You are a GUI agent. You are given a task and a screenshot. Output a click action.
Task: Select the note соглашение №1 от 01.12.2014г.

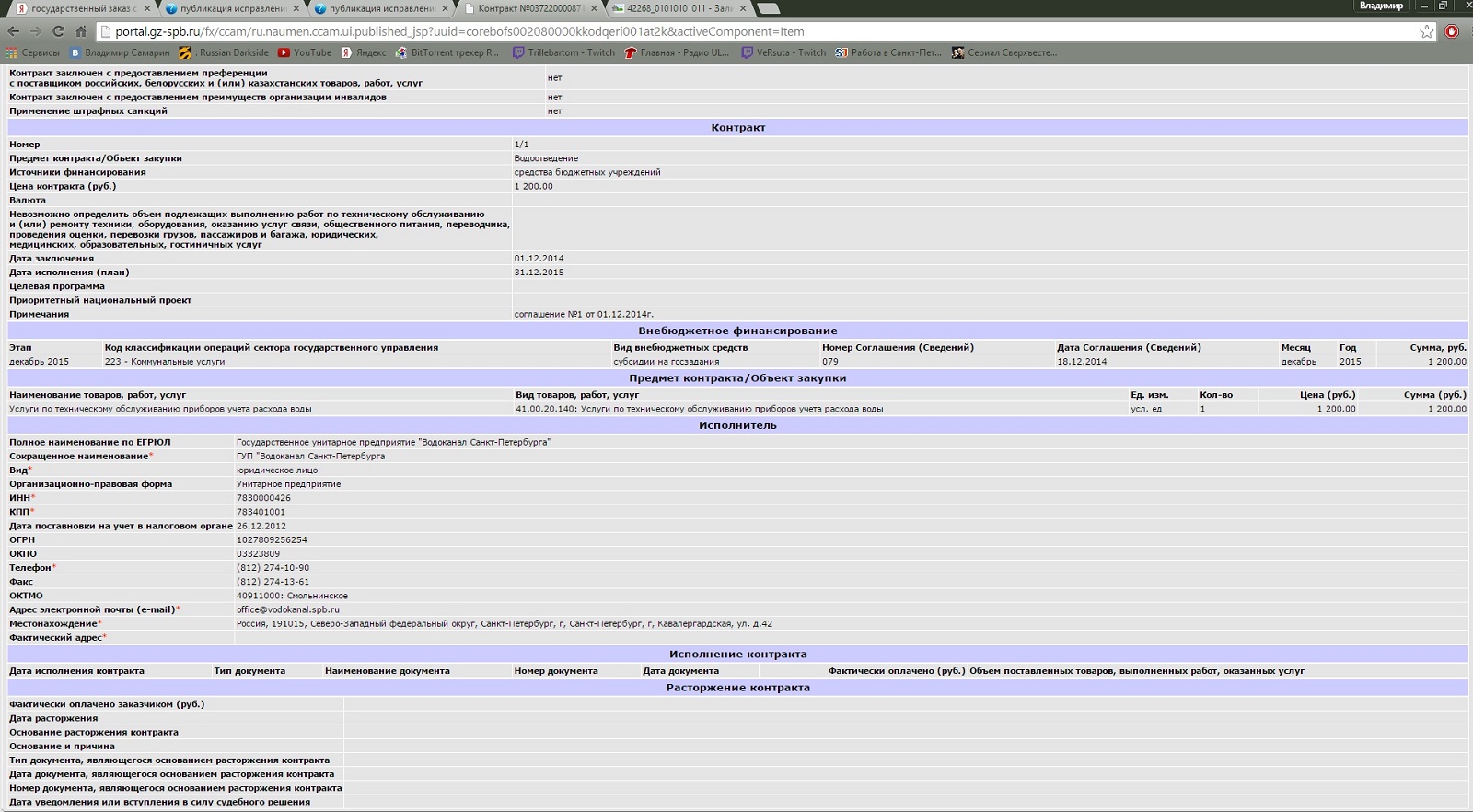[x=584, y=314]
